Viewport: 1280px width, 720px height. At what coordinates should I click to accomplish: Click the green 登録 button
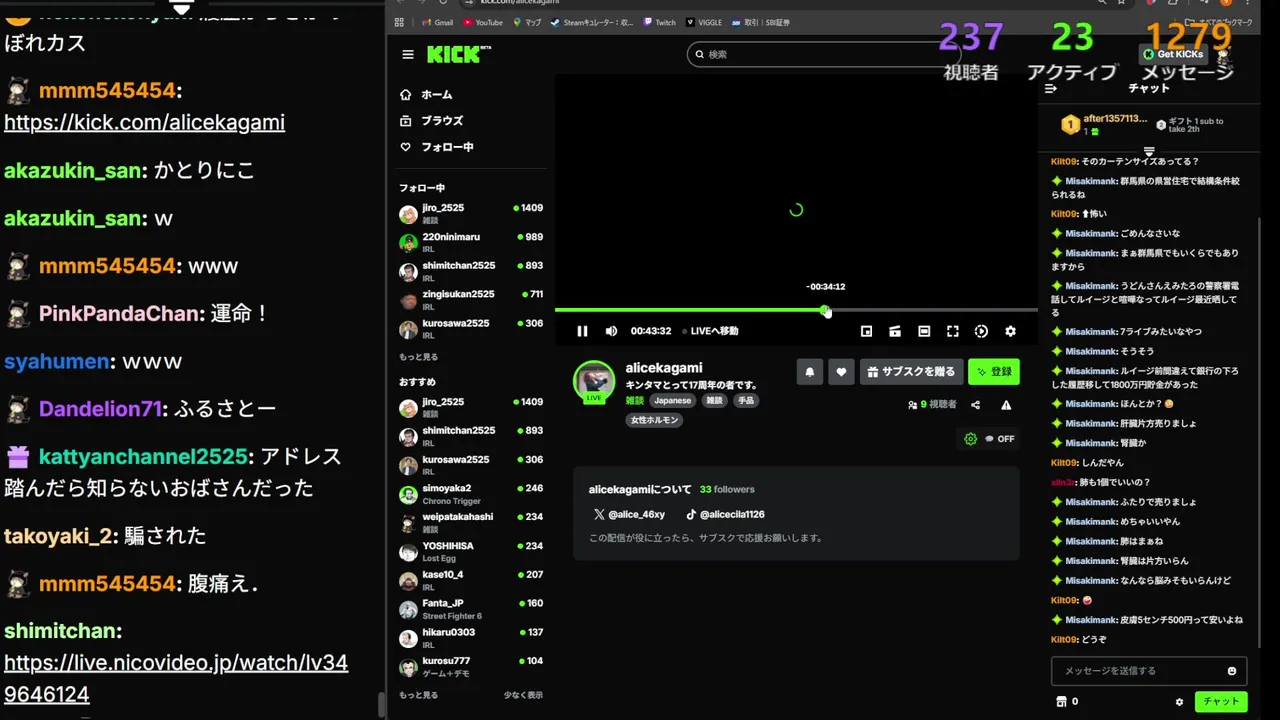(x=994, y=372)
